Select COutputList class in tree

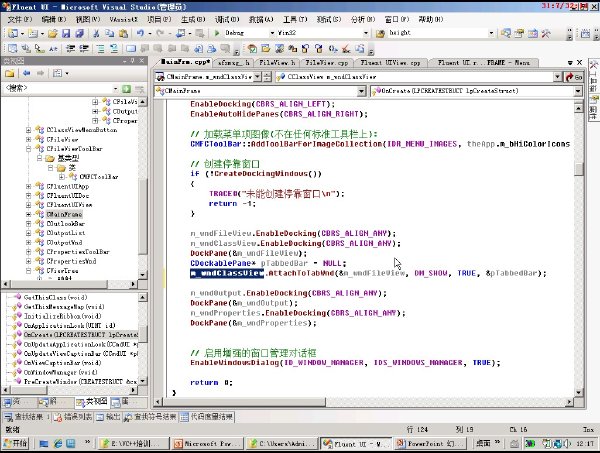click(65, 233)
